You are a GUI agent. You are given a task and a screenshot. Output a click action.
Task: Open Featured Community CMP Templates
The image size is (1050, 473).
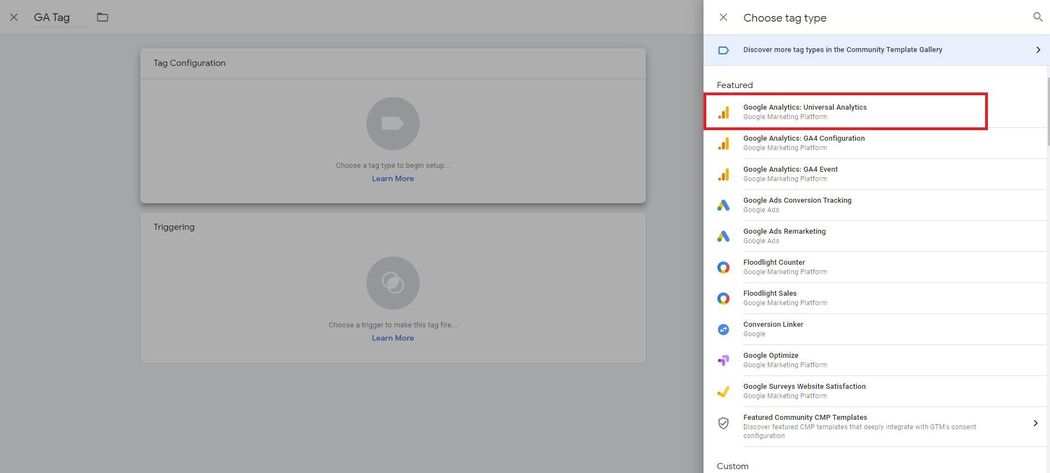pos(875,426)
